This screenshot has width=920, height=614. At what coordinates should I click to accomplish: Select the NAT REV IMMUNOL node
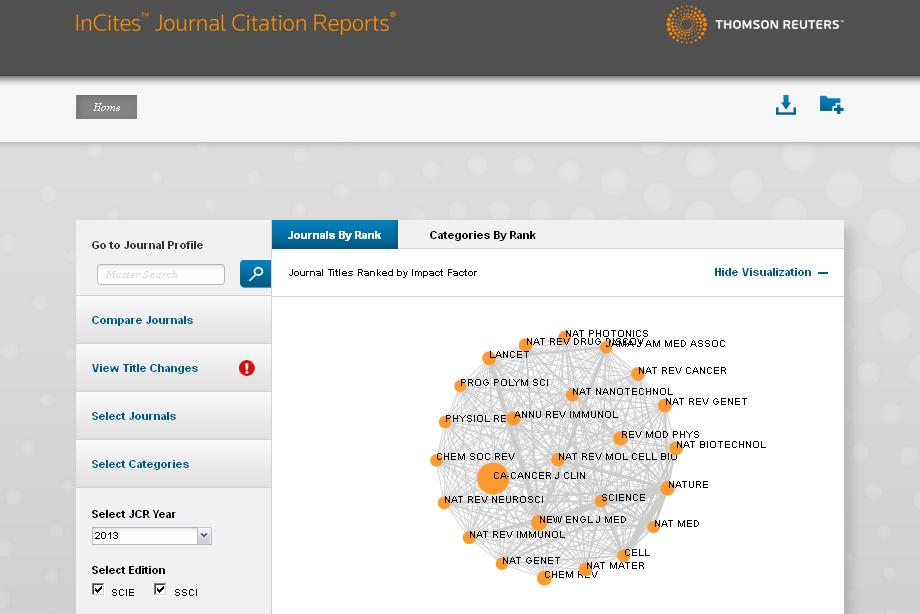(x=469, y=537)
